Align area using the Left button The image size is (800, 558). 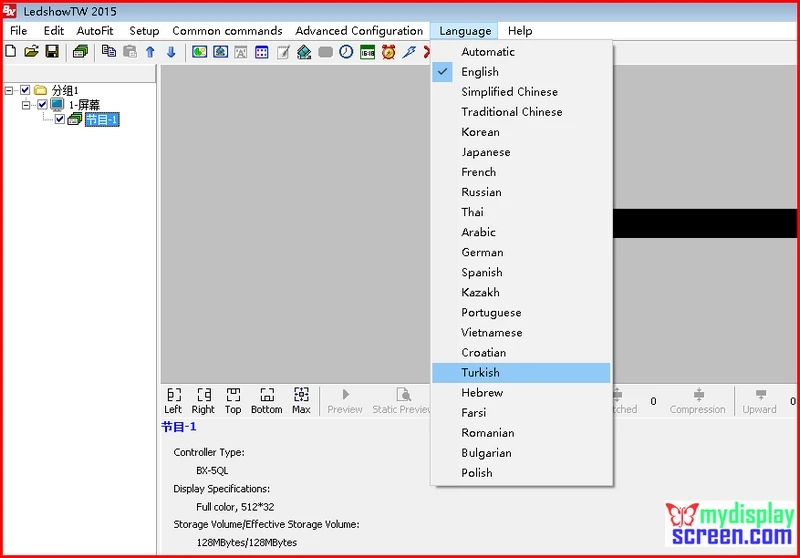point(173,401)
